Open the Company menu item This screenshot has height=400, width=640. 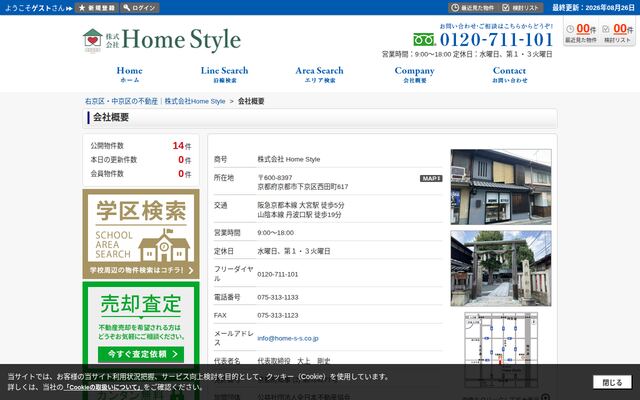tap(414, 74)
